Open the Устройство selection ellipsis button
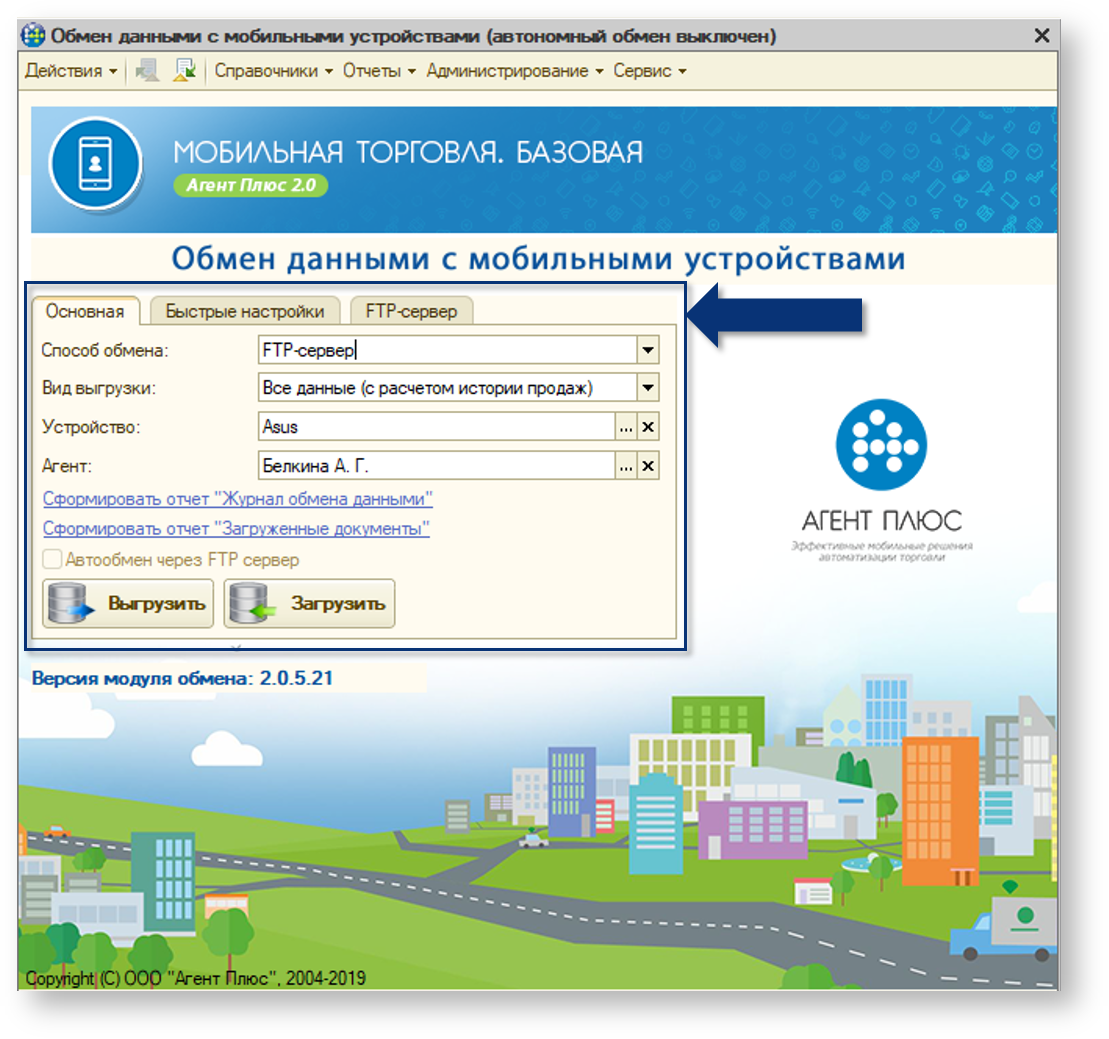1109x1039 pixels. (626, 427)
